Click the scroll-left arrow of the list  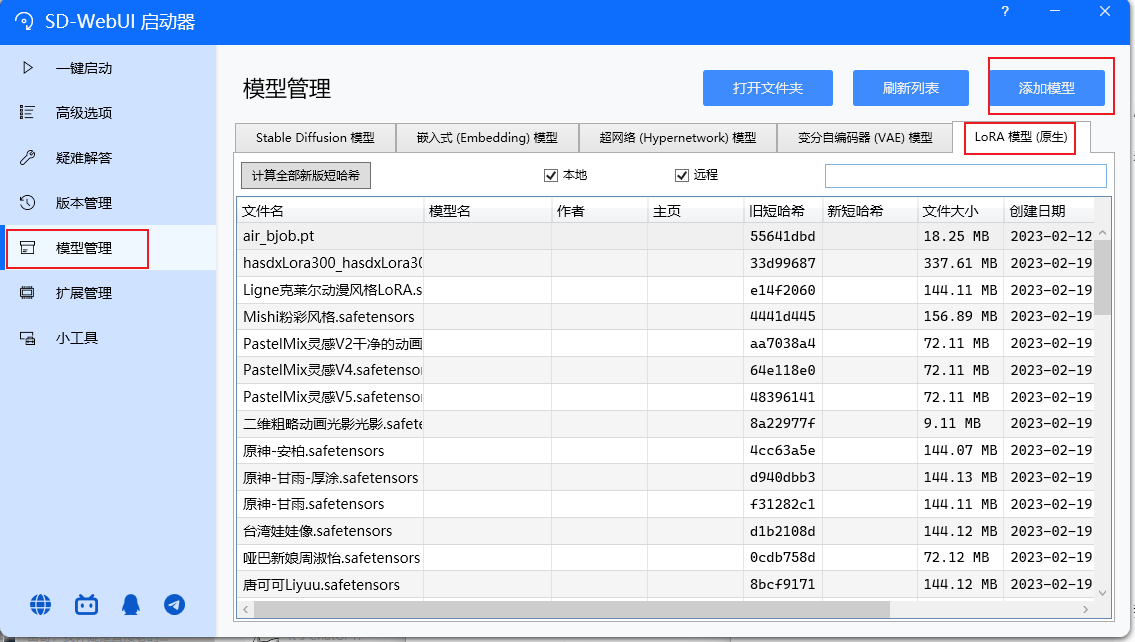click(x=246, y=609)
